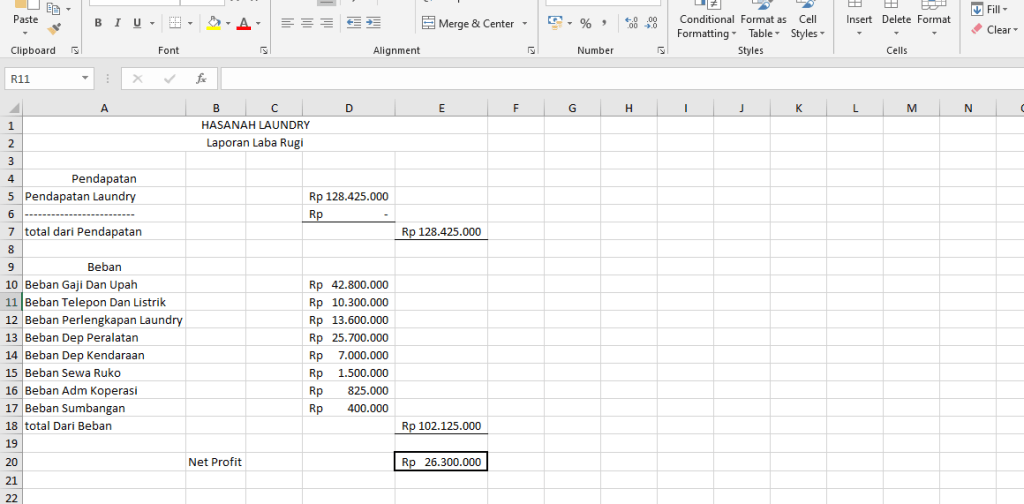The image size is (1024, 504).
Task: Align text to the right
Action: [327, 23]
